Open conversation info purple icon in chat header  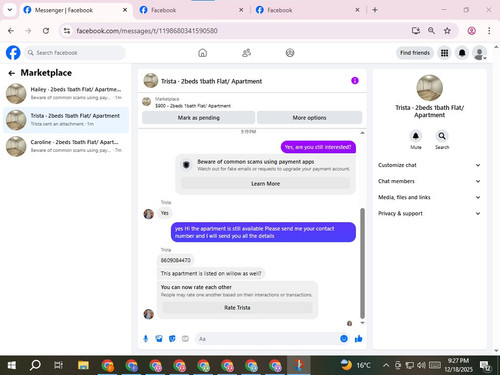coord(355,81)
